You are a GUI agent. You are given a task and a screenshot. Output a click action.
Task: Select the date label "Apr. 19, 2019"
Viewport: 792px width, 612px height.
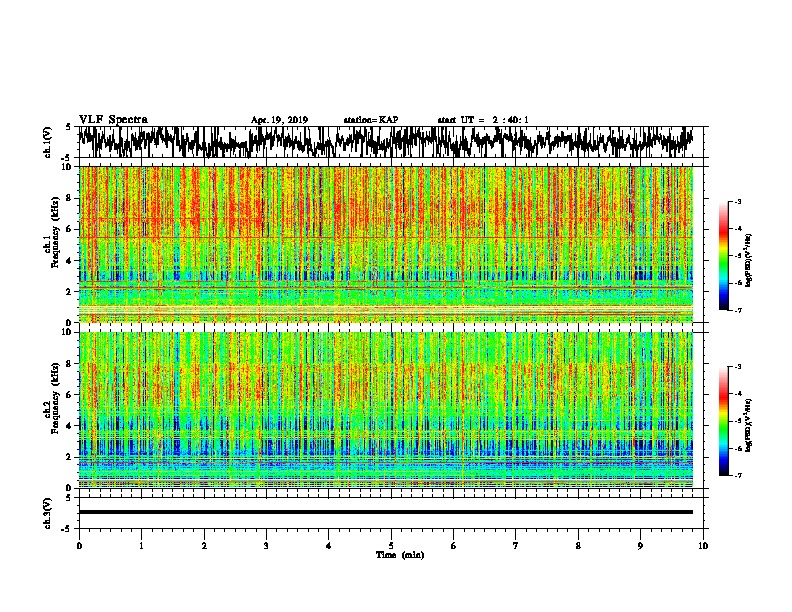click(279, 120)
